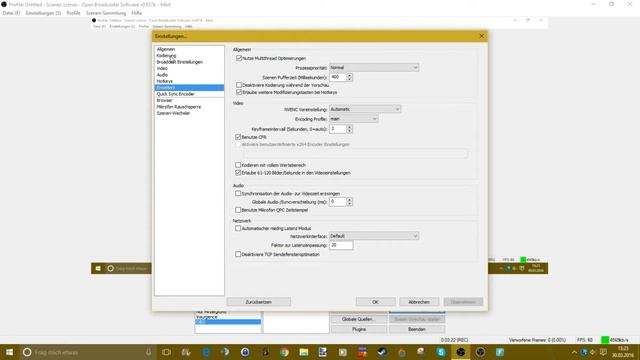This screenshot has width=640, height=360.
Task: Enable Synchronisation der Audio- zur Videozeit
Action: [238, 193]
